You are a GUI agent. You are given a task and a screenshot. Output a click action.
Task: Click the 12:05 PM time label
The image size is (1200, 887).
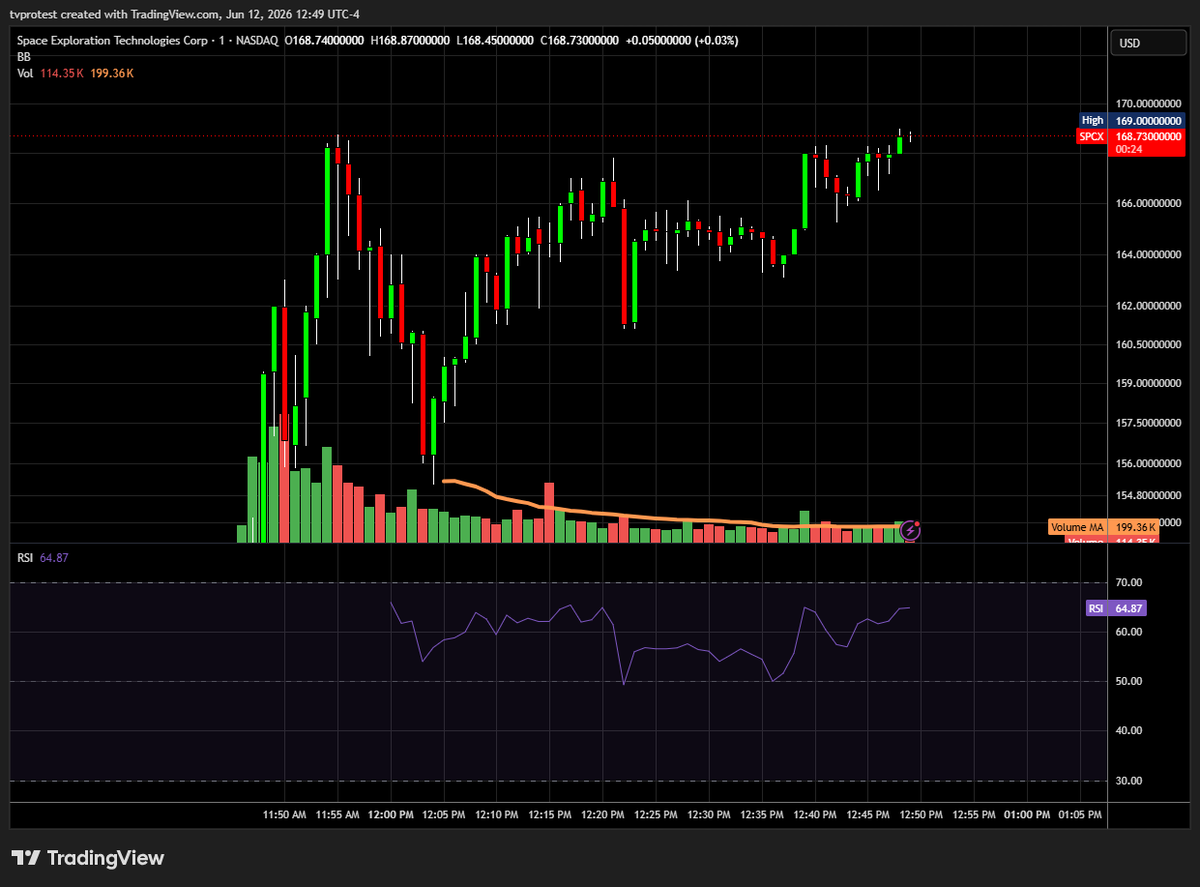coord(443,815)
